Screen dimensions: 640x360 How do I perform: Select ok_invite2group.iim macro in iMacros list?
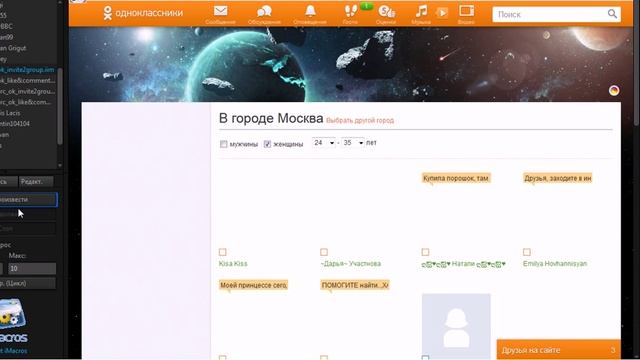27,70
